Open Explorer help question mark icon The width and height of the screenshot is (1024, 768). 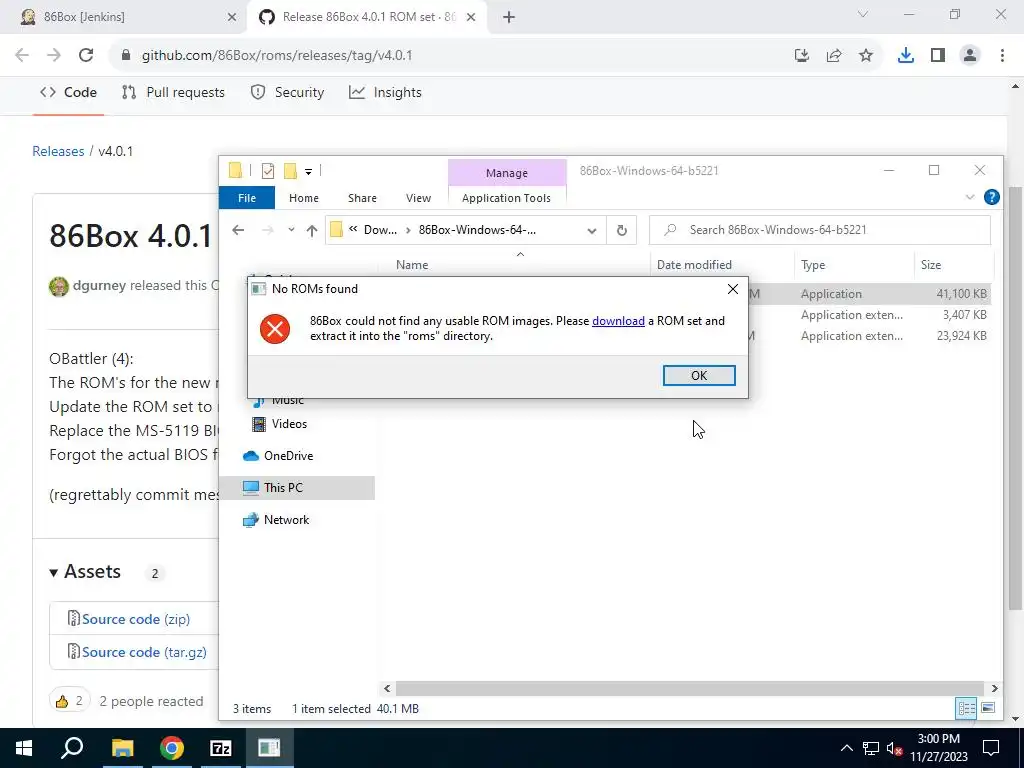tap(991, 197)
